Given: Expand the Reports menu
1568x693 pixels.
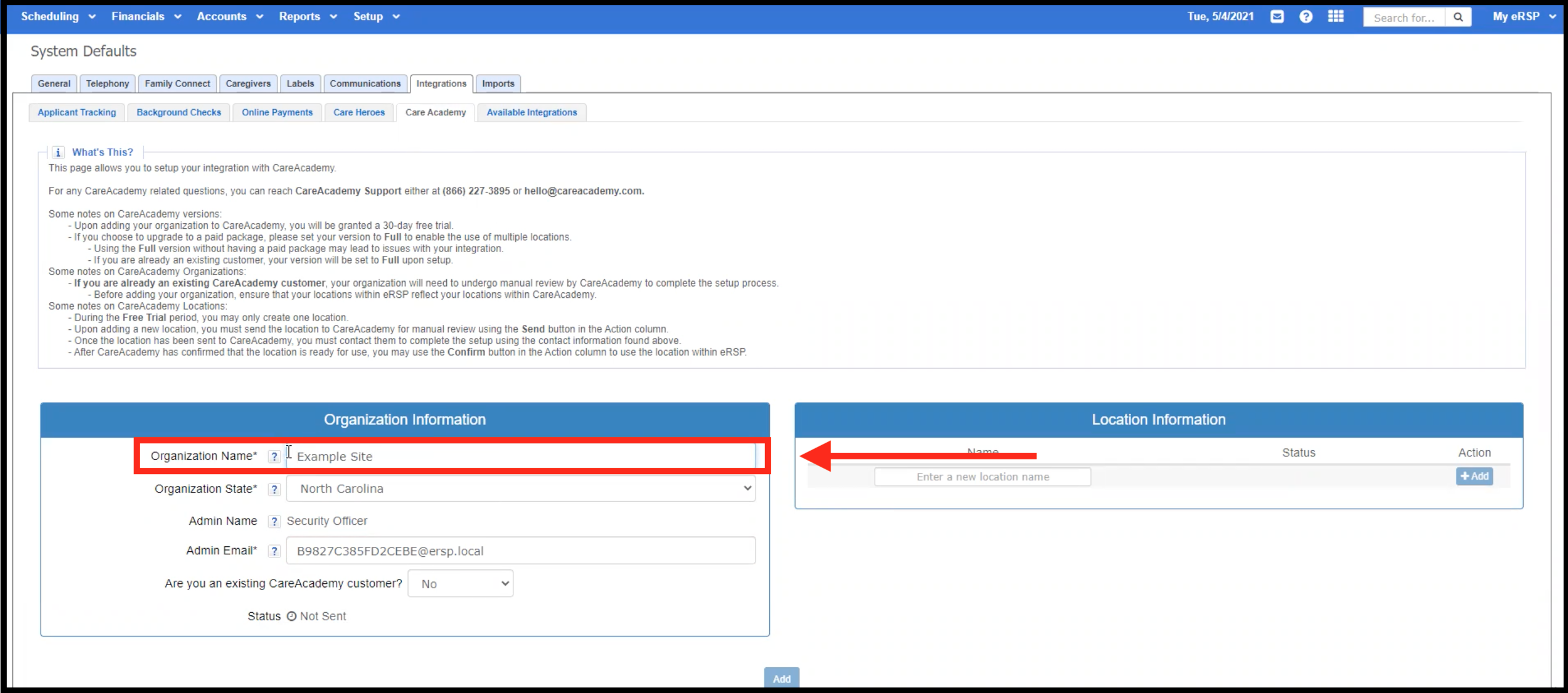Looking at the screenshot, I should click(x=308, y=17).
